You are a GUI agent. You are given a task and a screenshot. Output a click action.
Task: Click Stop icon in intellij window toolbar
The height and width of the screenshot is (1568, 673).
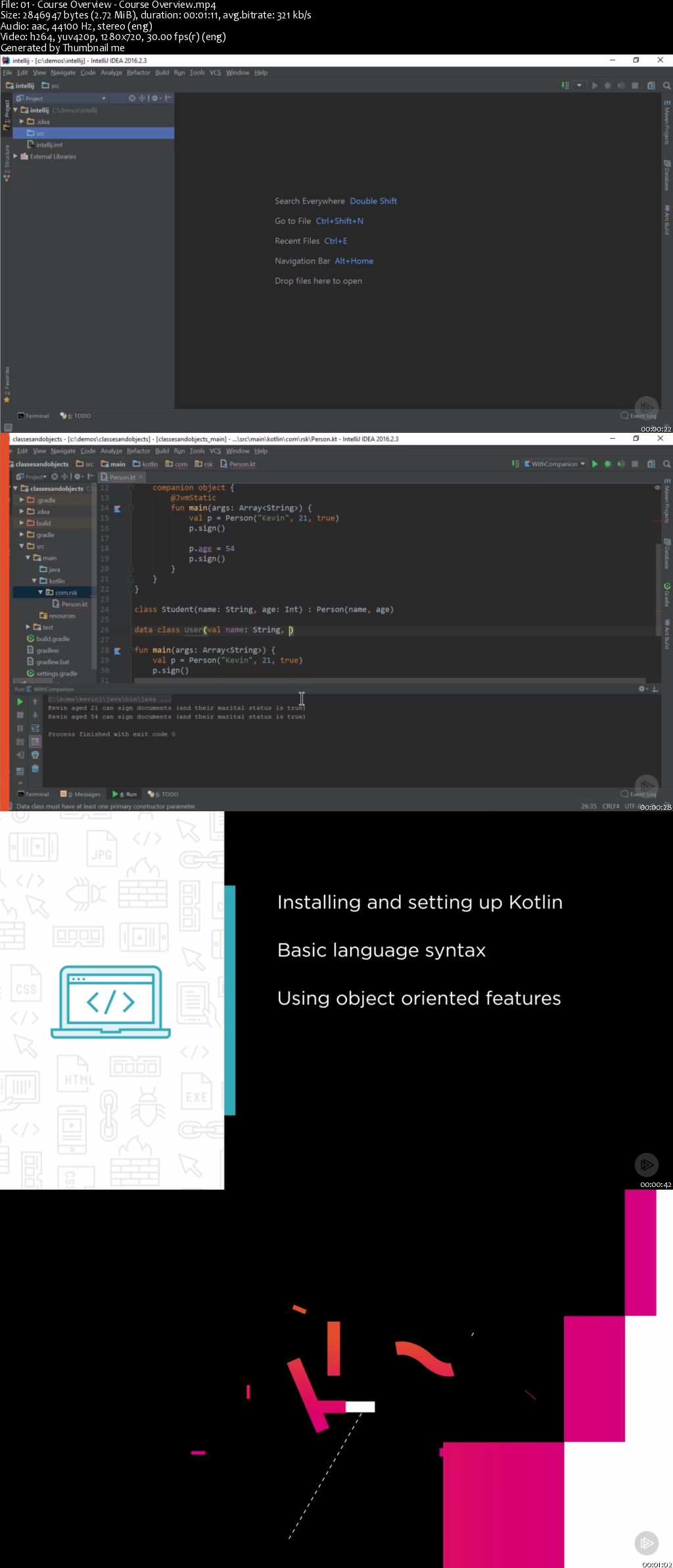point(635,85)
